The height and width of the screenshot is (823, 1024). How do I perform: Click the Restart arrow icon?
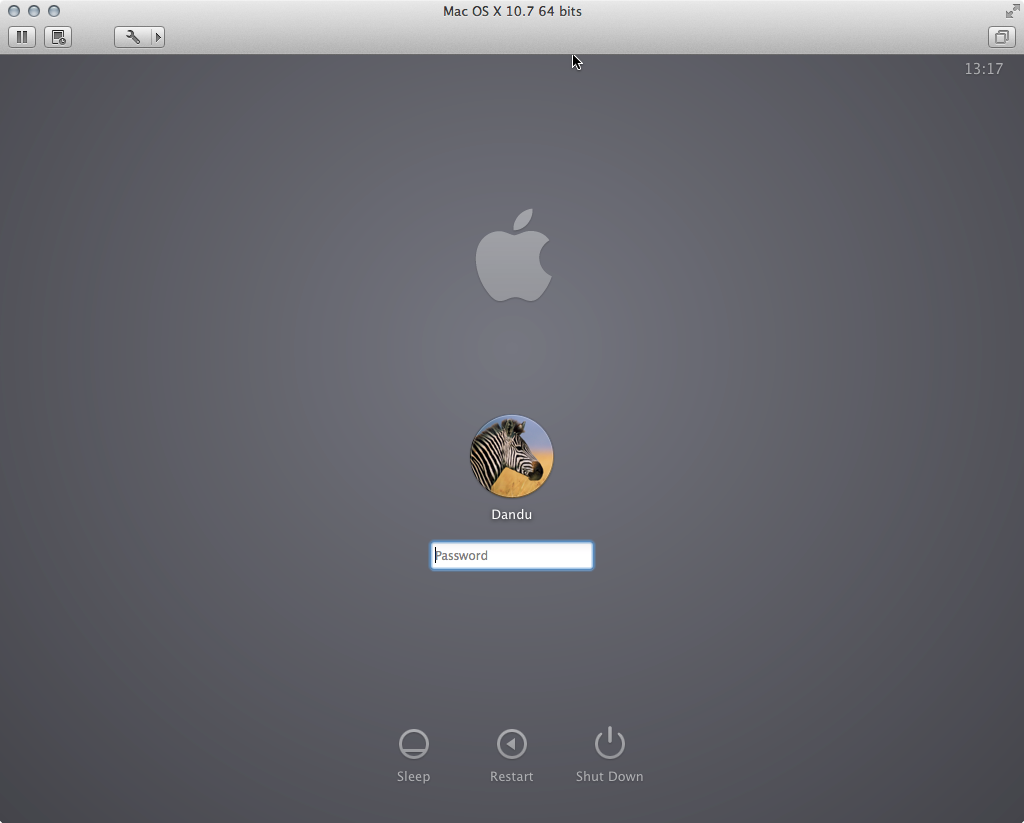(511, 744)
